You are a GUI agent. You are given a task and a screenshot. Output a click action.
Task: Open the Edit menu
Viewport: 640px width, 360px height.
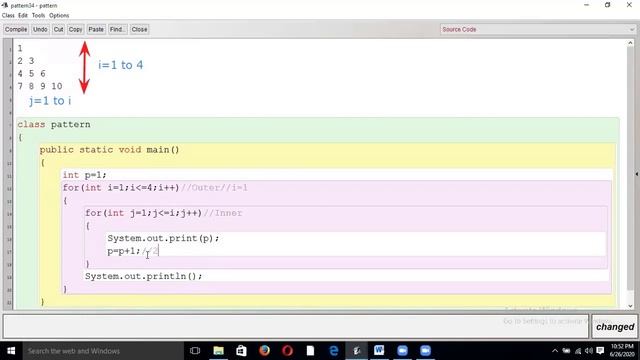coord(23,16)
